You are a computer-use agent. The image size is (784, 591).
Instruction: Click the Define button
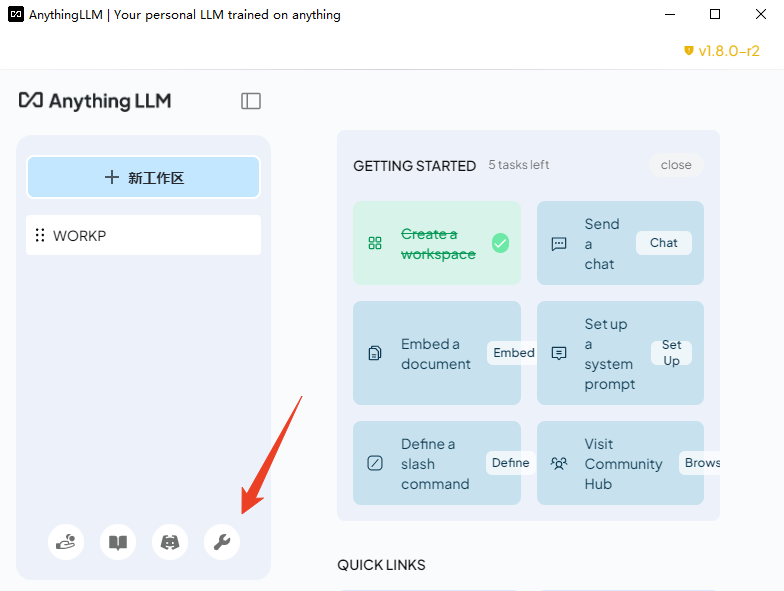click(x=510, y=463)
